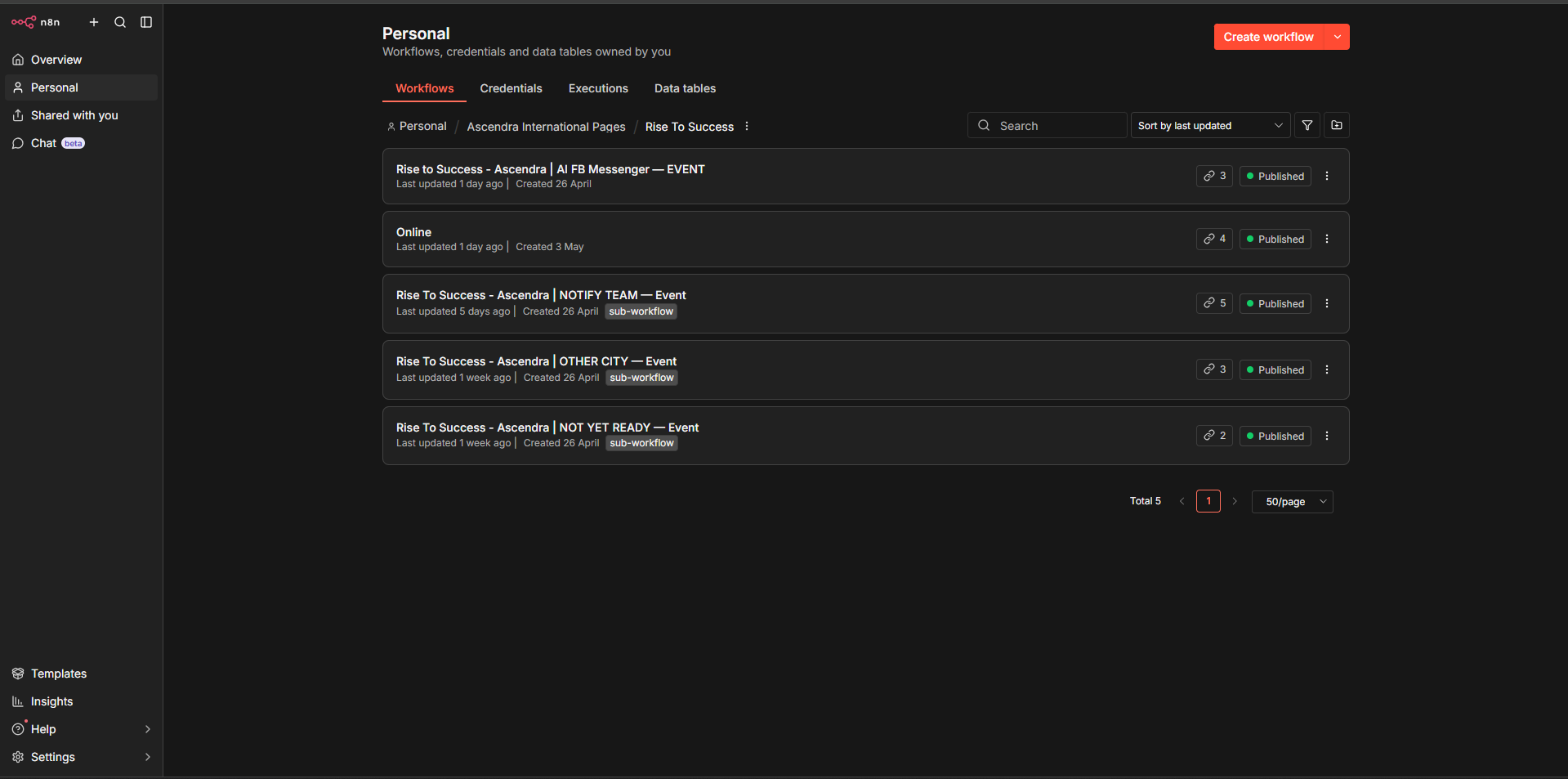Change the 50/page size dropdown
Image resolution: width=1568 pixels, height=779 pixels.
click(1292, 502)
